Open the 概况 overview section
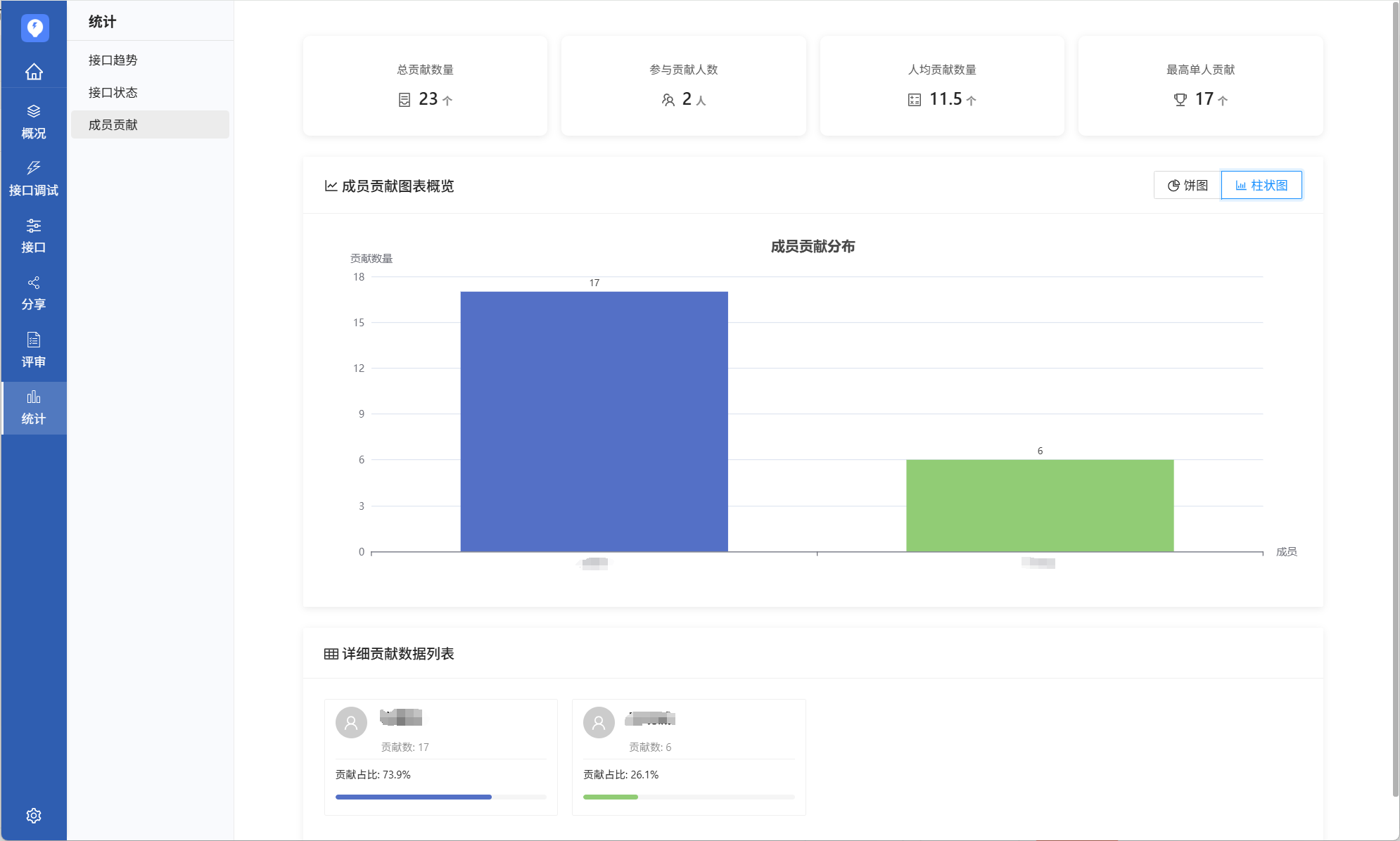 pos(34,122)
